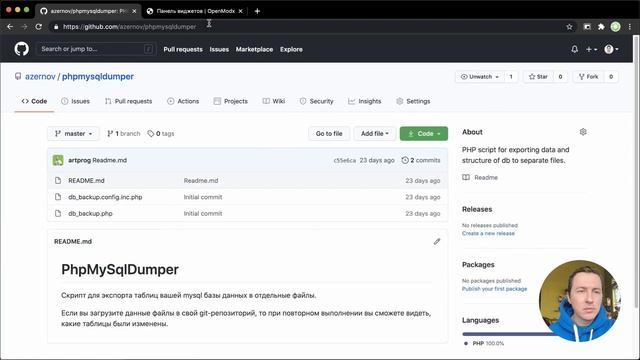Select the repository Issues tab
The width and height of the screenshot is (640, 360).
[x=76, y=101]
